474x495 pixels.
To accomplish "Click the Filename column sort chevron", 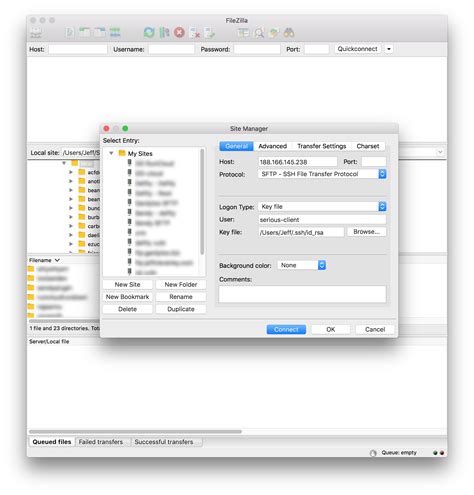I will (57, 260).
